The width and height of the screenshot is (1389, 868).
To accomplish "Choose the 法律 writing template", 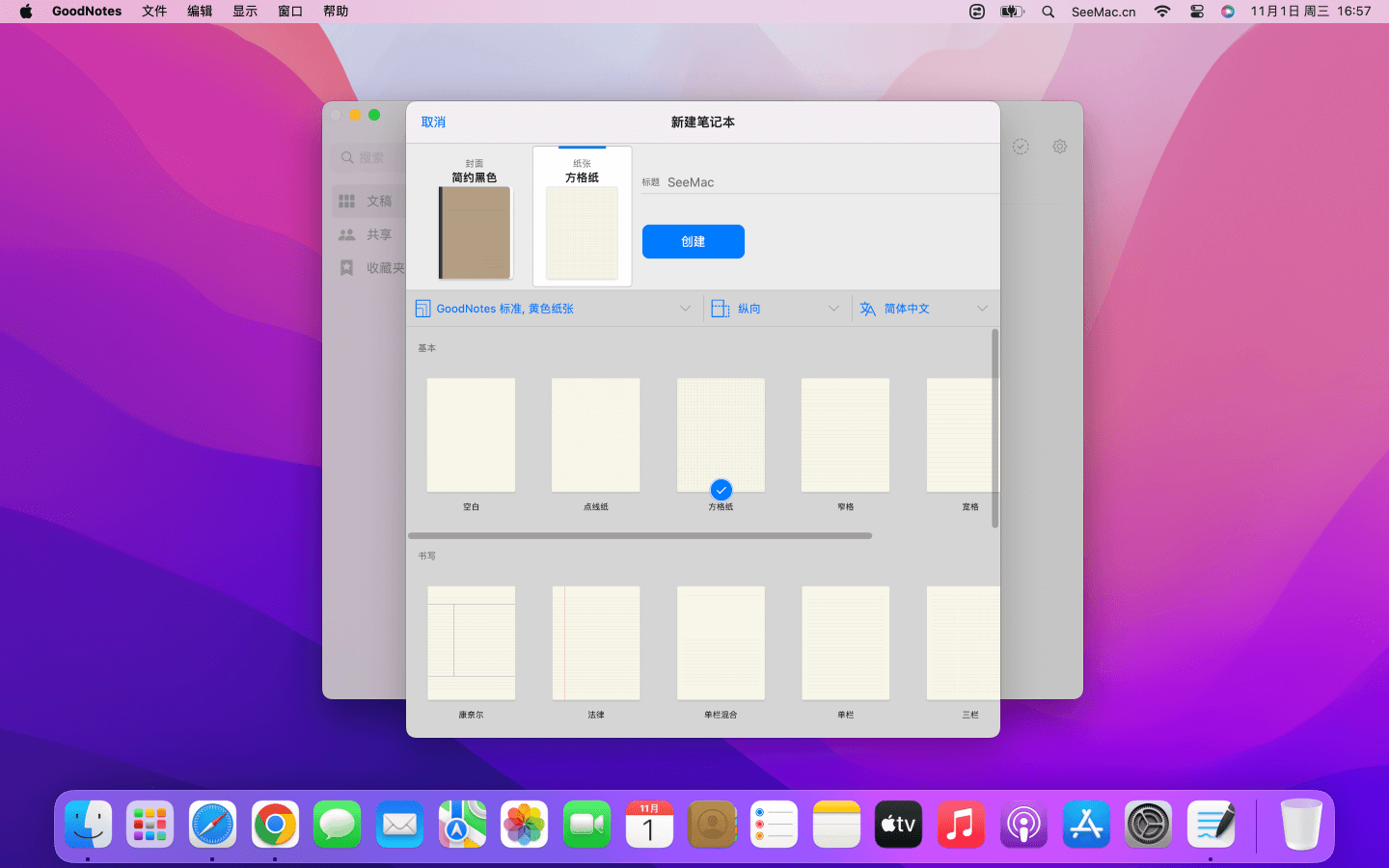I will coord(596,652).
